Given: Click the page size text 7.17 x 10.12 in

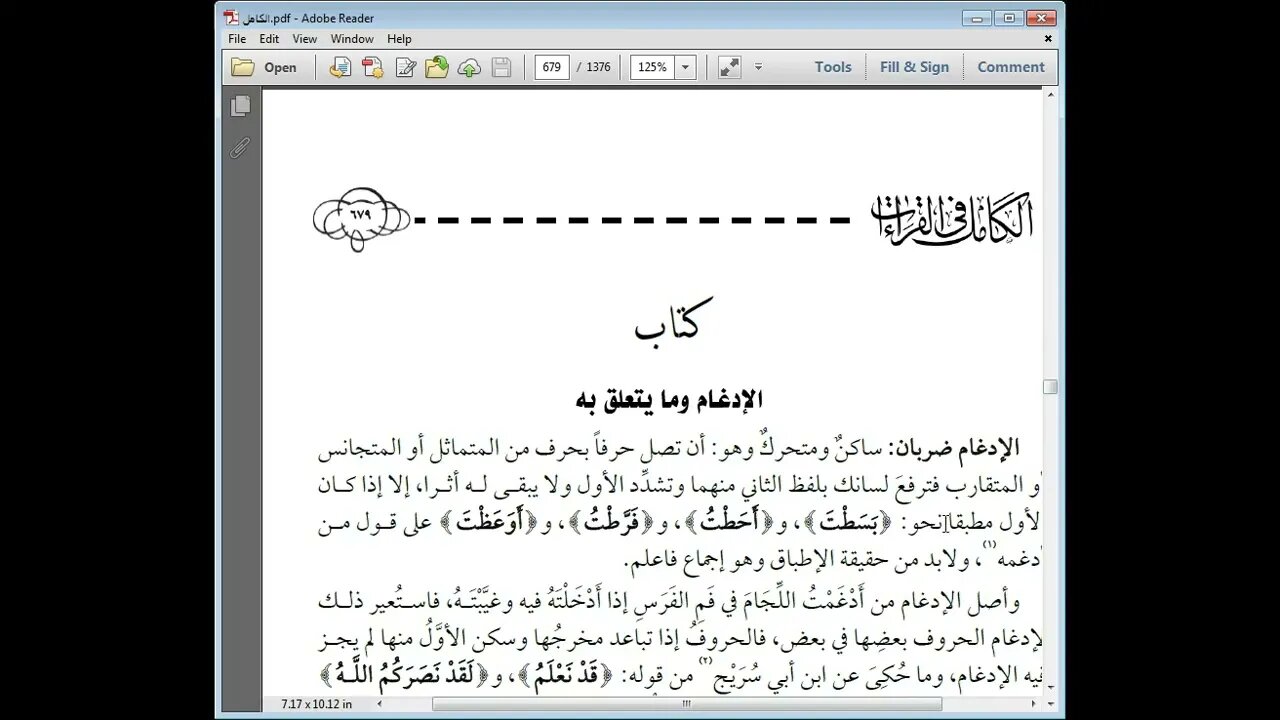Looking at the screenshot, I should [317, 704].
